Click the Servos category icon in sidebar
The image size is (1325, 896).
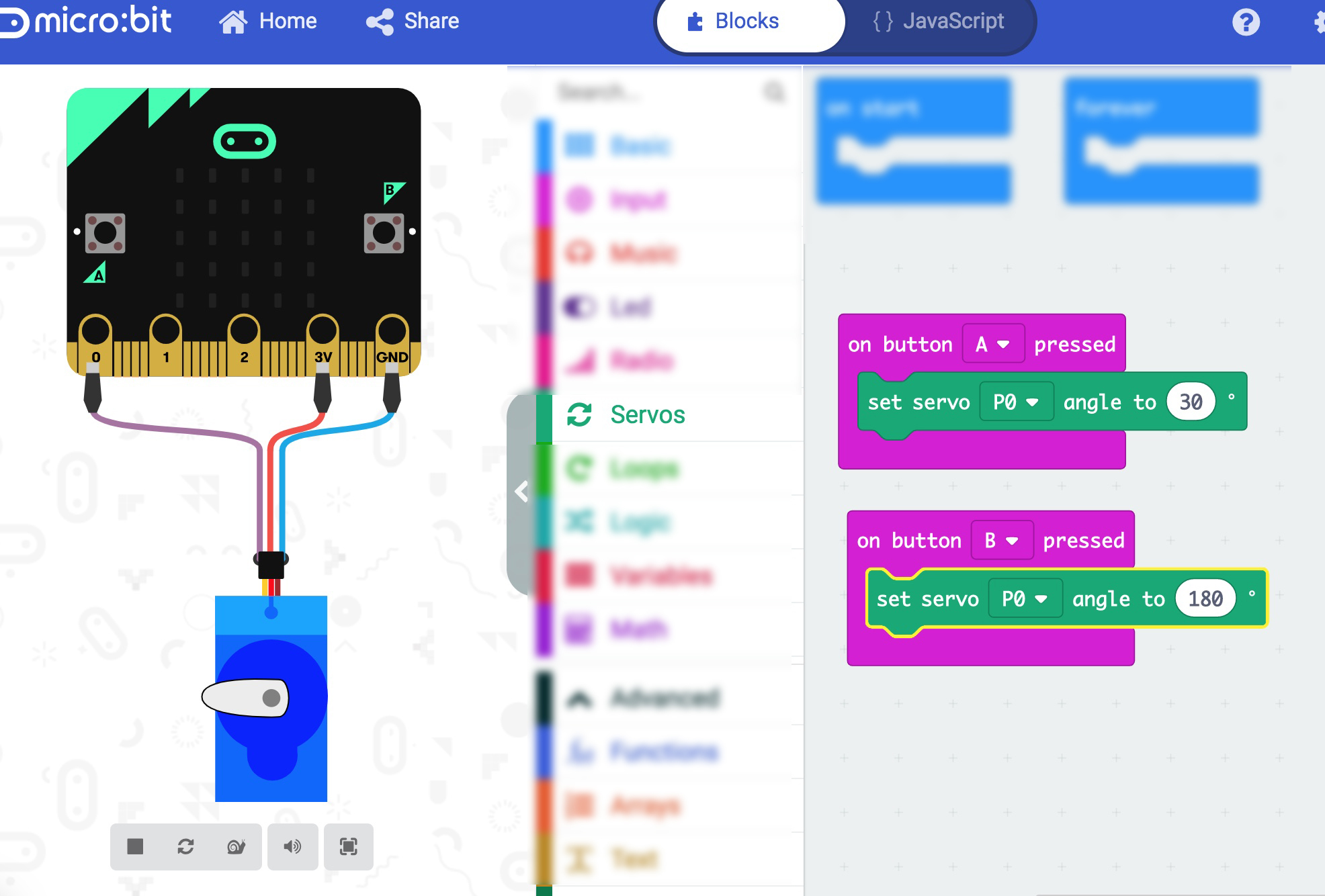tap(579, 412)
